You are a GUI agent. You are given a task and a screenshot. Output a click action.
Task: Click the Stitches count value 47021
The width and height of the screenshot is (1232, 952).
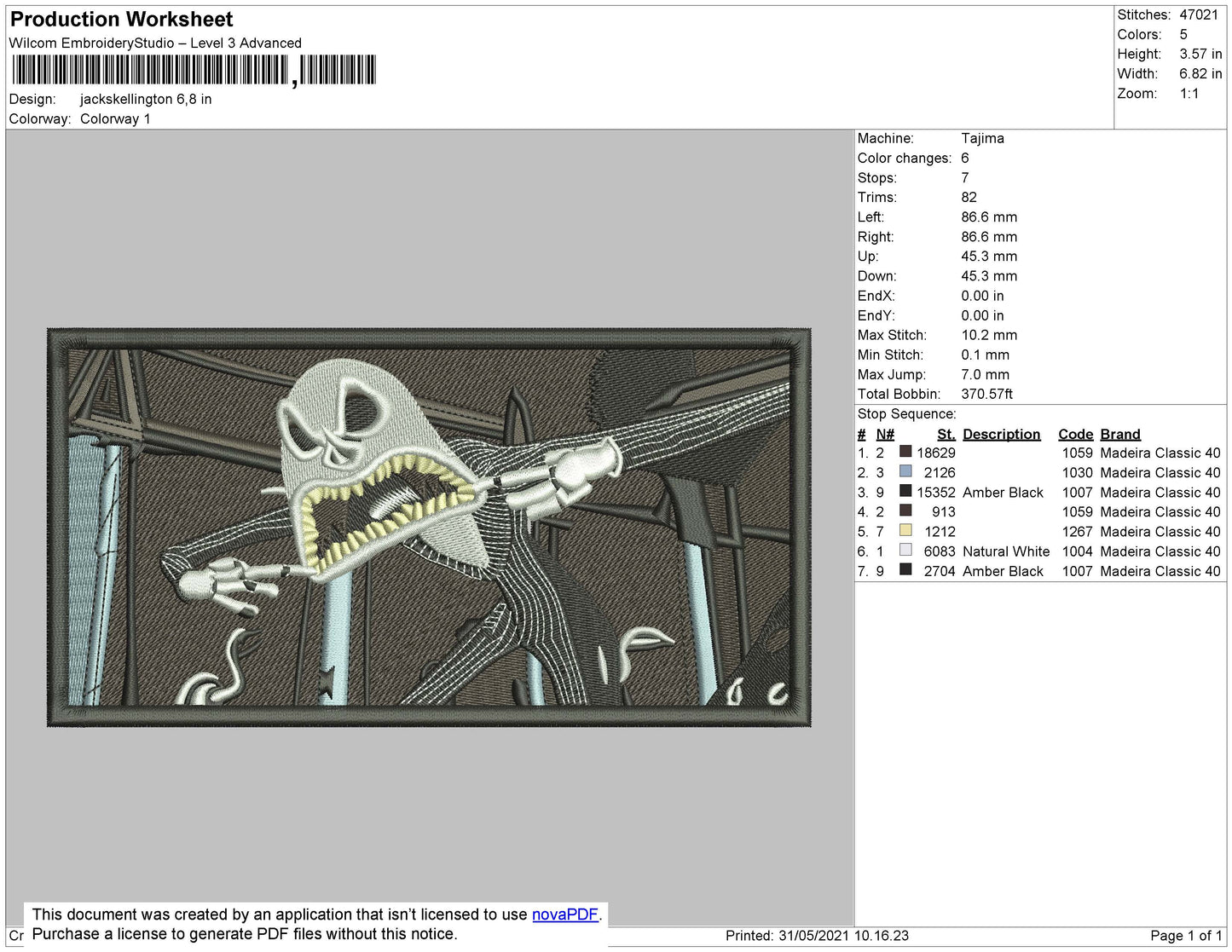pos(1199,14)
